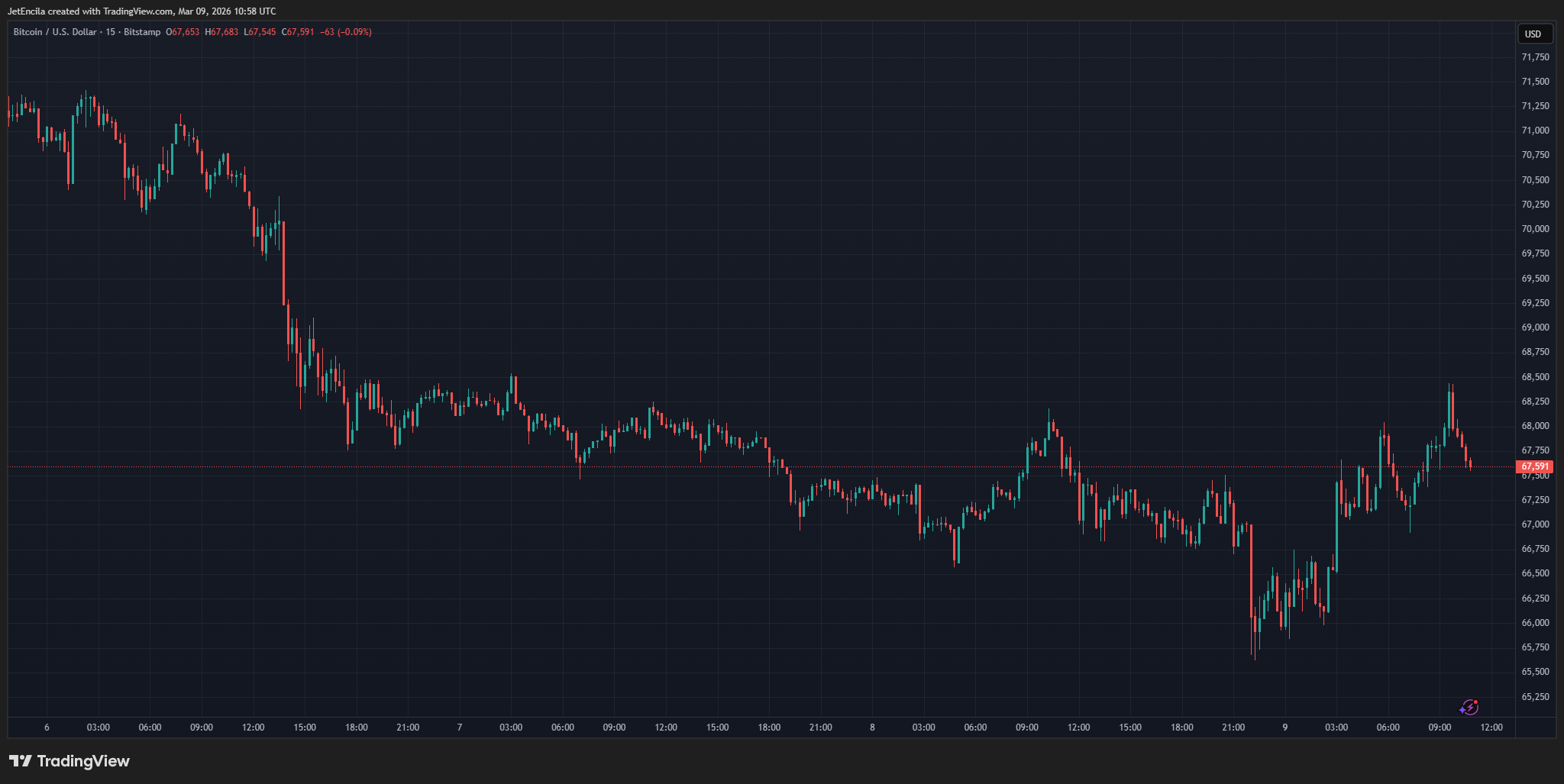Click the high value H67,683
The width and height of the screenshot is (1564, 784).
pyautogui.click(x=221, y=32)
